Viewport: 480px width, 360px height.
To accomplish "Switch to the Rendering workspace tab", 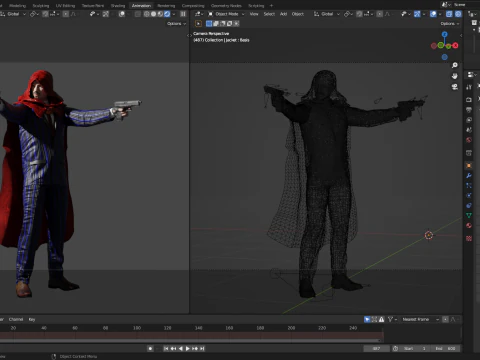I will click(166, 6).
